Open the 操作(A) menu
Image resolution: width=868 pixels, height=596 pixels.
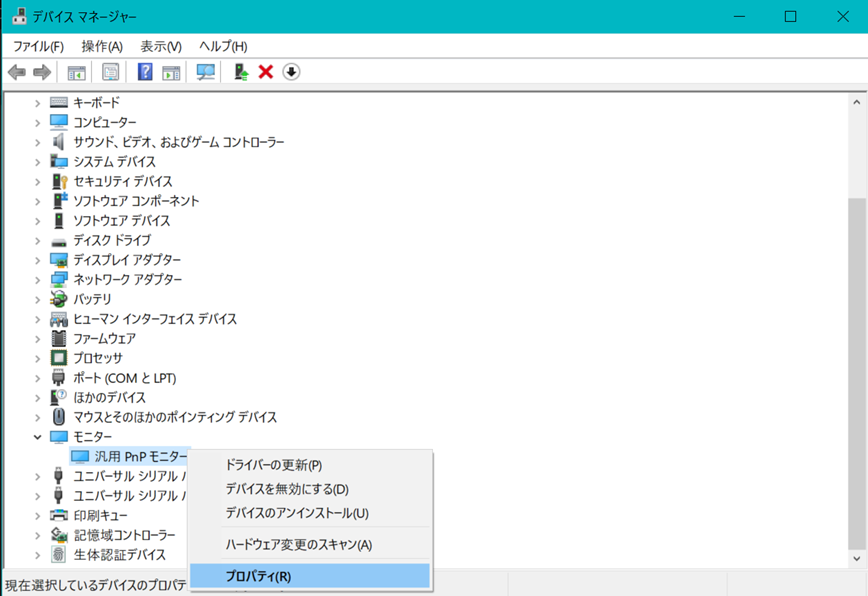pyautogui.click(x=102, y=47)
